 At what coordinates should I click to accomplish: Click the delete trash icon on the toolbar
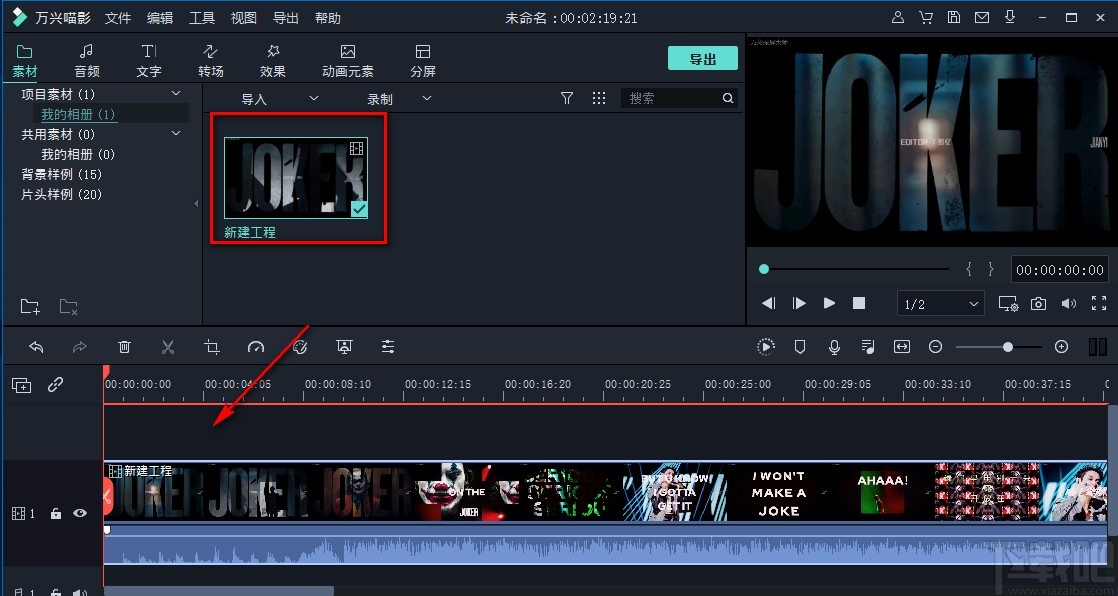[x=124, y=347]
